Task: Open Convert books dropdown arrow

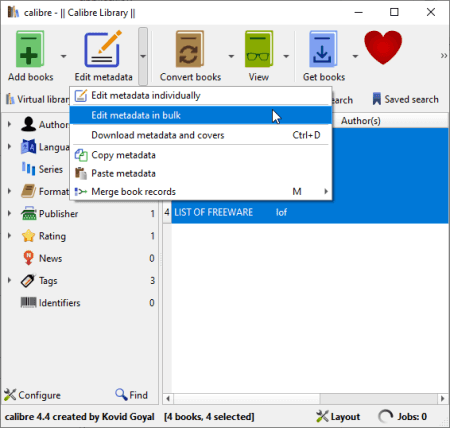Action: 231,56
